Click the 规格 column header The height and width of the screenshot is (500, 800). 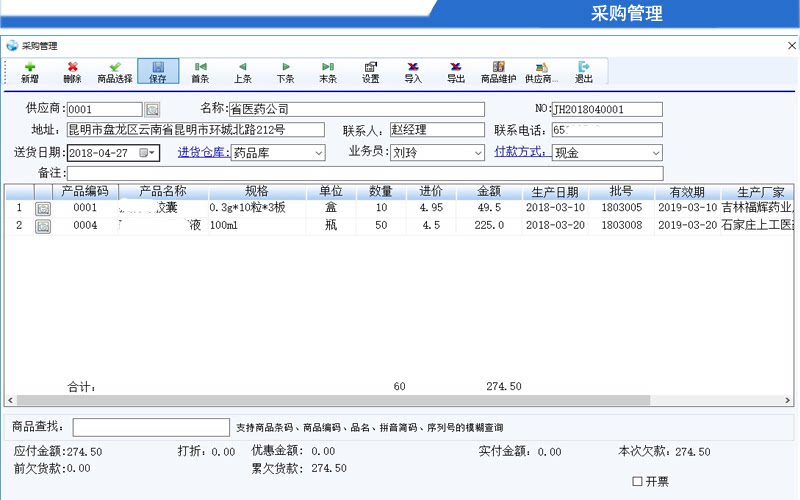(x=257, y=191)
